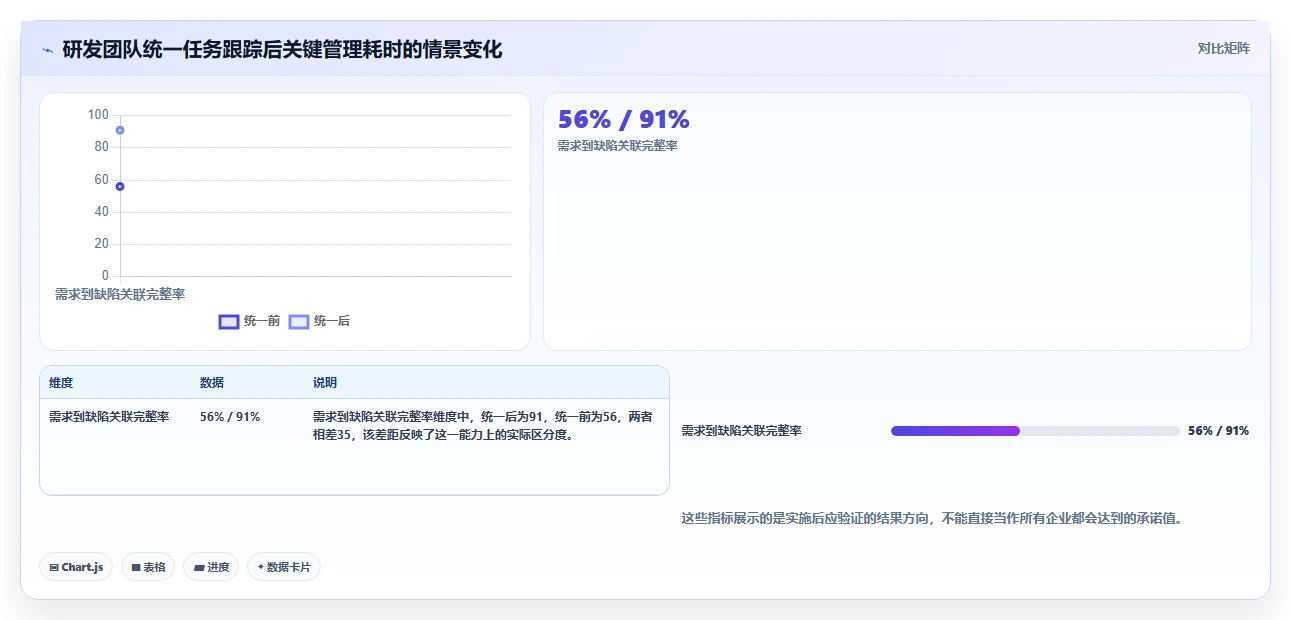Toggle the 统一前 legend swatch
The height and width of the screenshot is (620, 1291).
coord(229,321)
